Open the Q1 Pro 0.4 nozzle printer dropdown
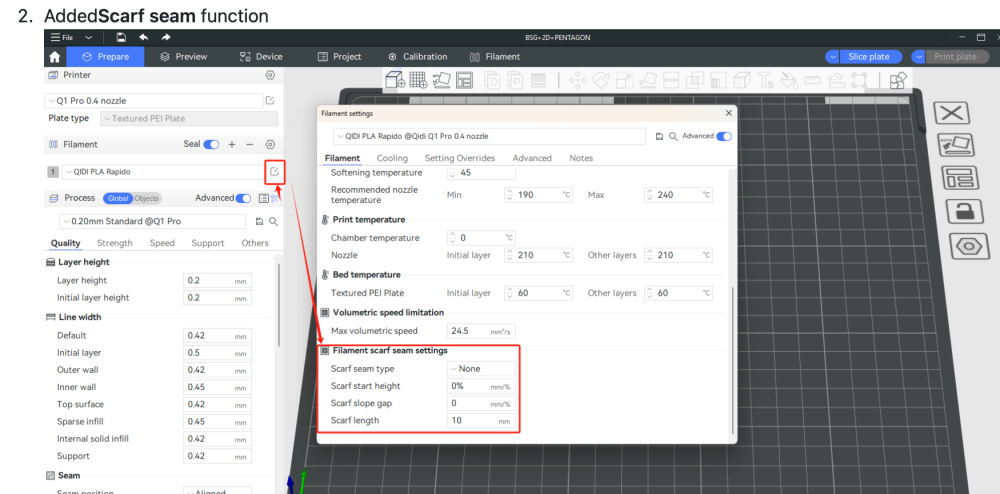This screenshot has width=1000, height=494. 154,101
